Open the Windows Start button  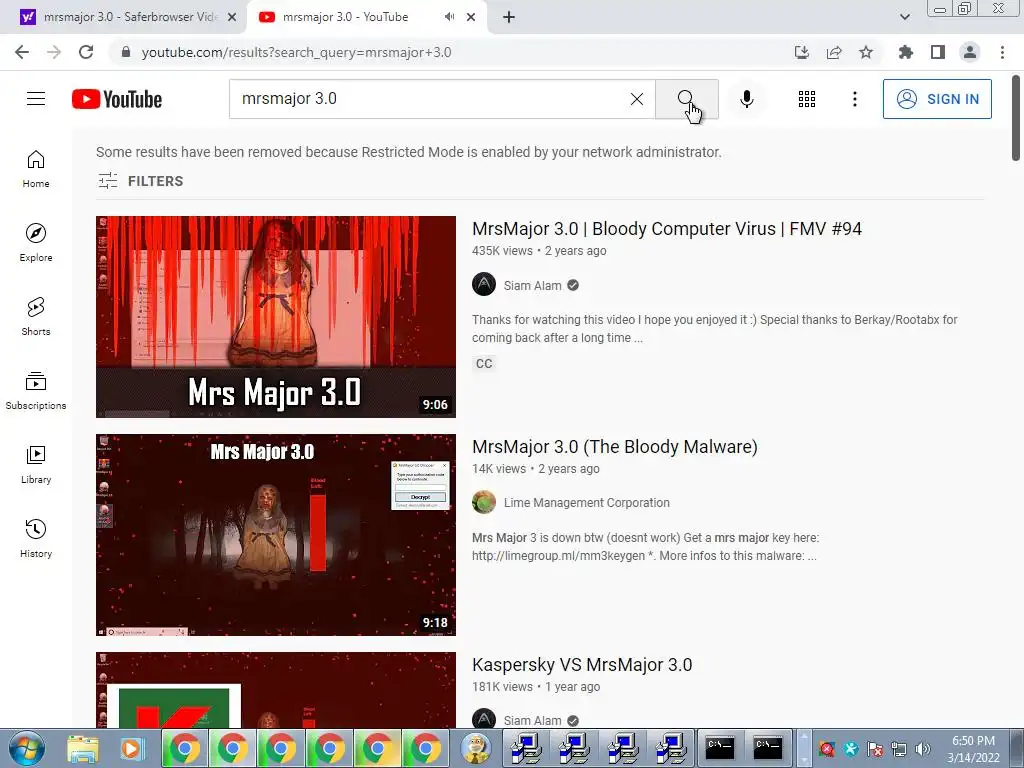[26, 748]
